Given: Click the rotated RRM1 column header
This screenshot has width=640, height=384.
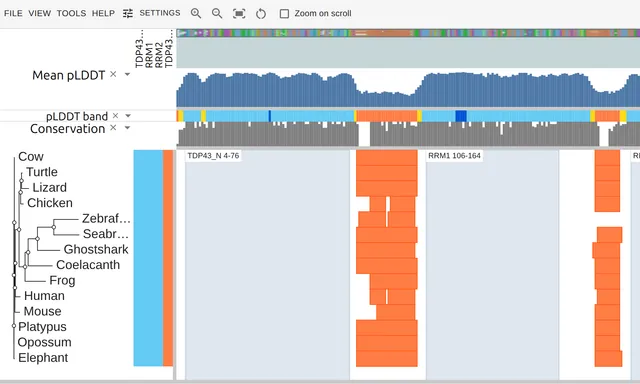Looking at the screenshot, I should 149,55.
